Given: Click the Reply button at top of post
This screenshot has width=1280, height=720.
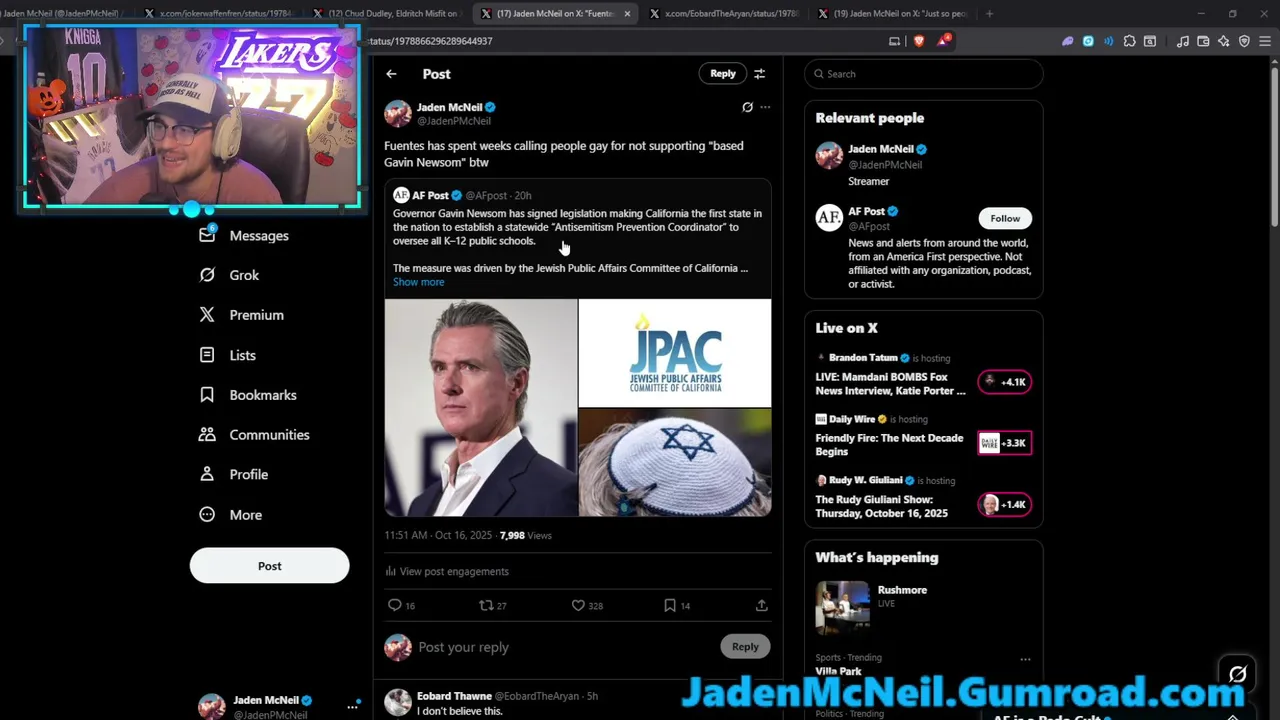Looking at the screenshot, I should pyautogui.click(x=723, y=73).
